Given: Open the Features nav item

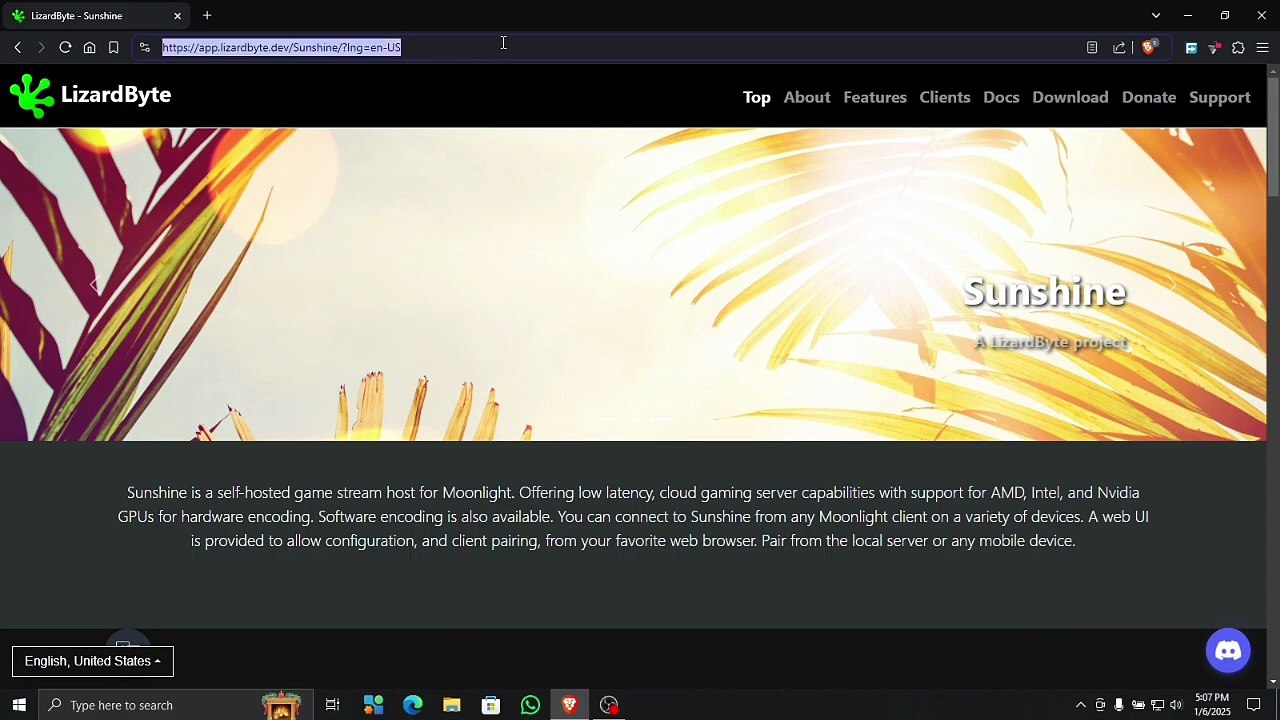Looking at the screenshot, I should click(875, 97).
